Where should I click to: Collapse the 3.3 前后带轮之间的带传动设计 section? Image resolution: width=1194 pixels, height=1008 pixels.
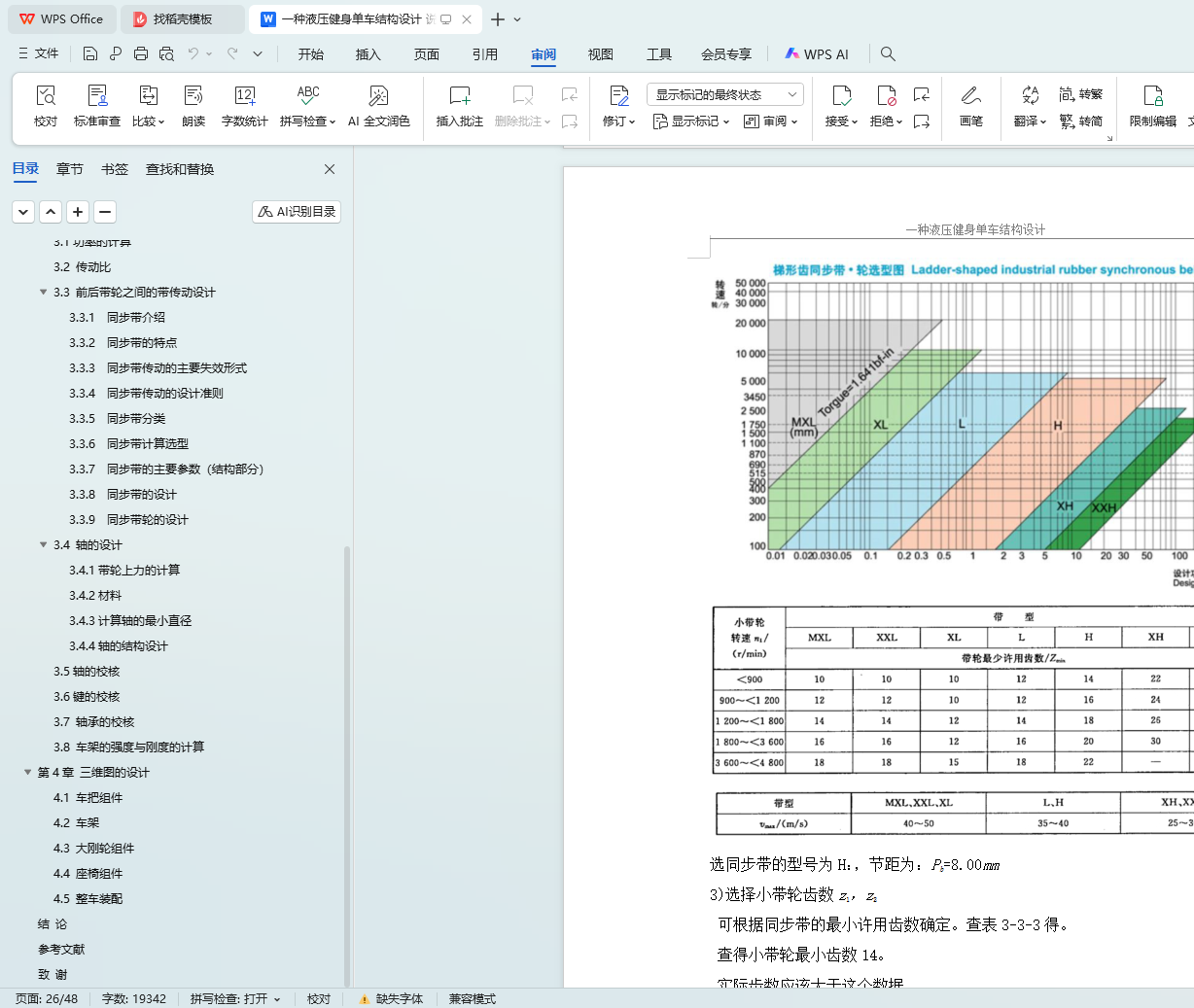tap(43, 293)
